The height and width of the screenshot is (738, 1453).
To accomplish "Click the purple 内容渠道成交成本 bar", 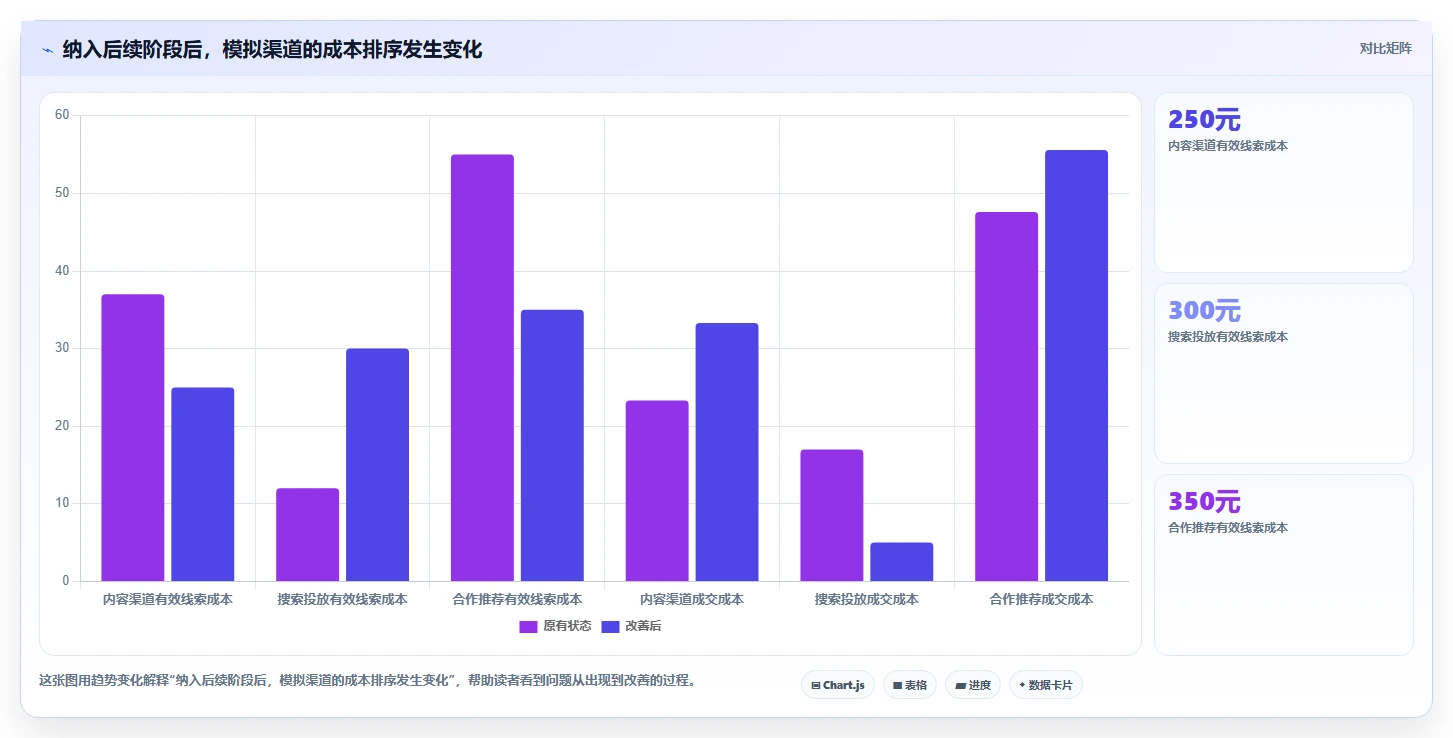I will [657, 491].
